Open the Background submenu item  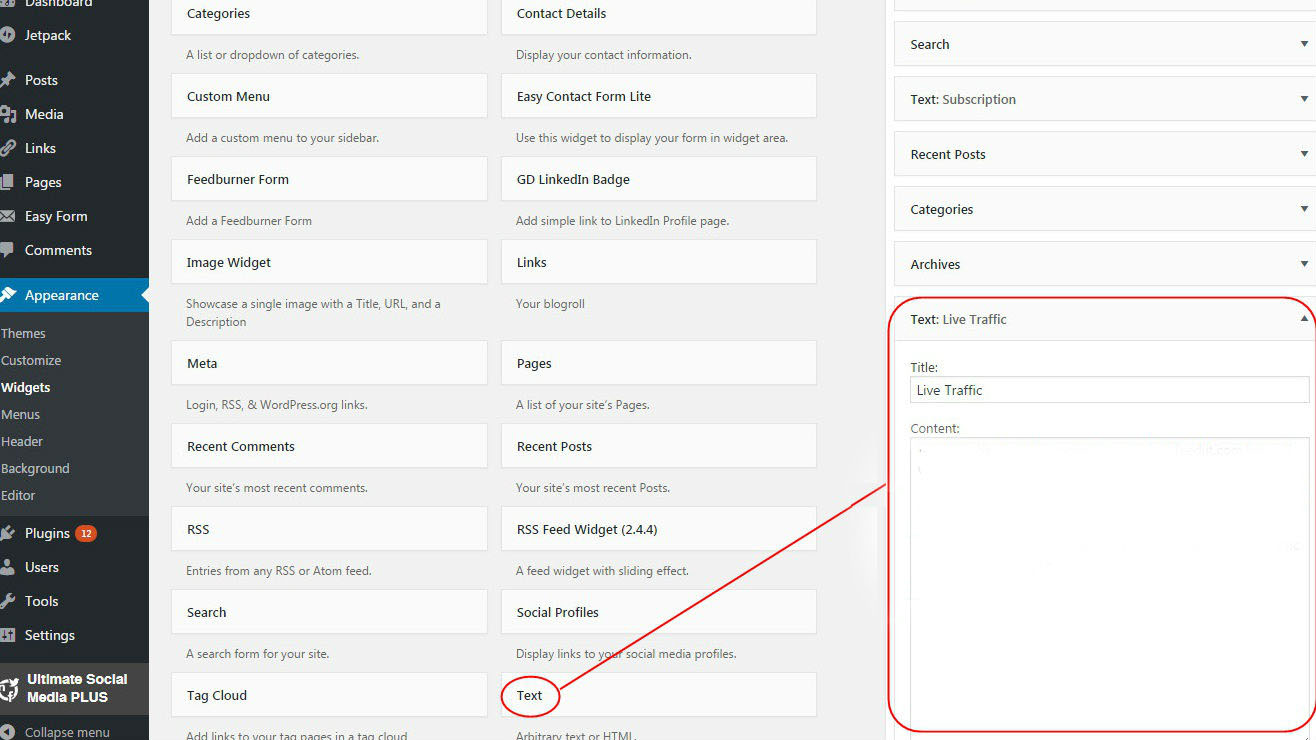pos(35,468)
